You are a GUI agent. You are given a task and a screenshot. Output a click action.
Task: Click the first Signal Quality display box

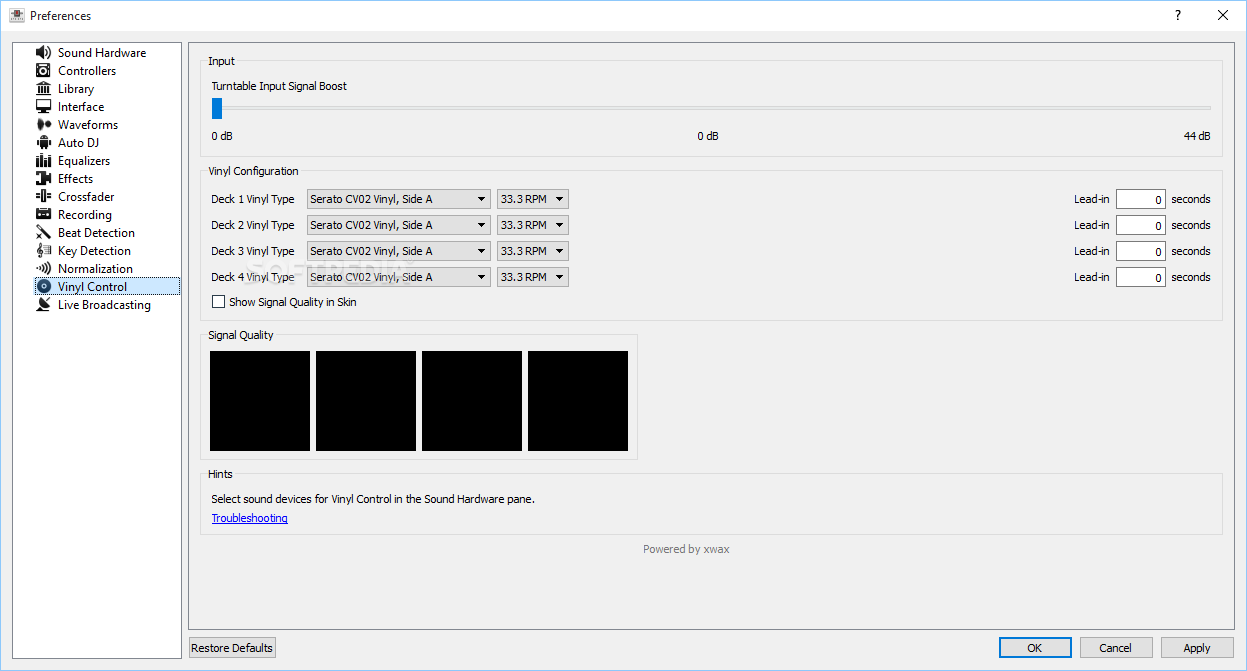(260, 401)
